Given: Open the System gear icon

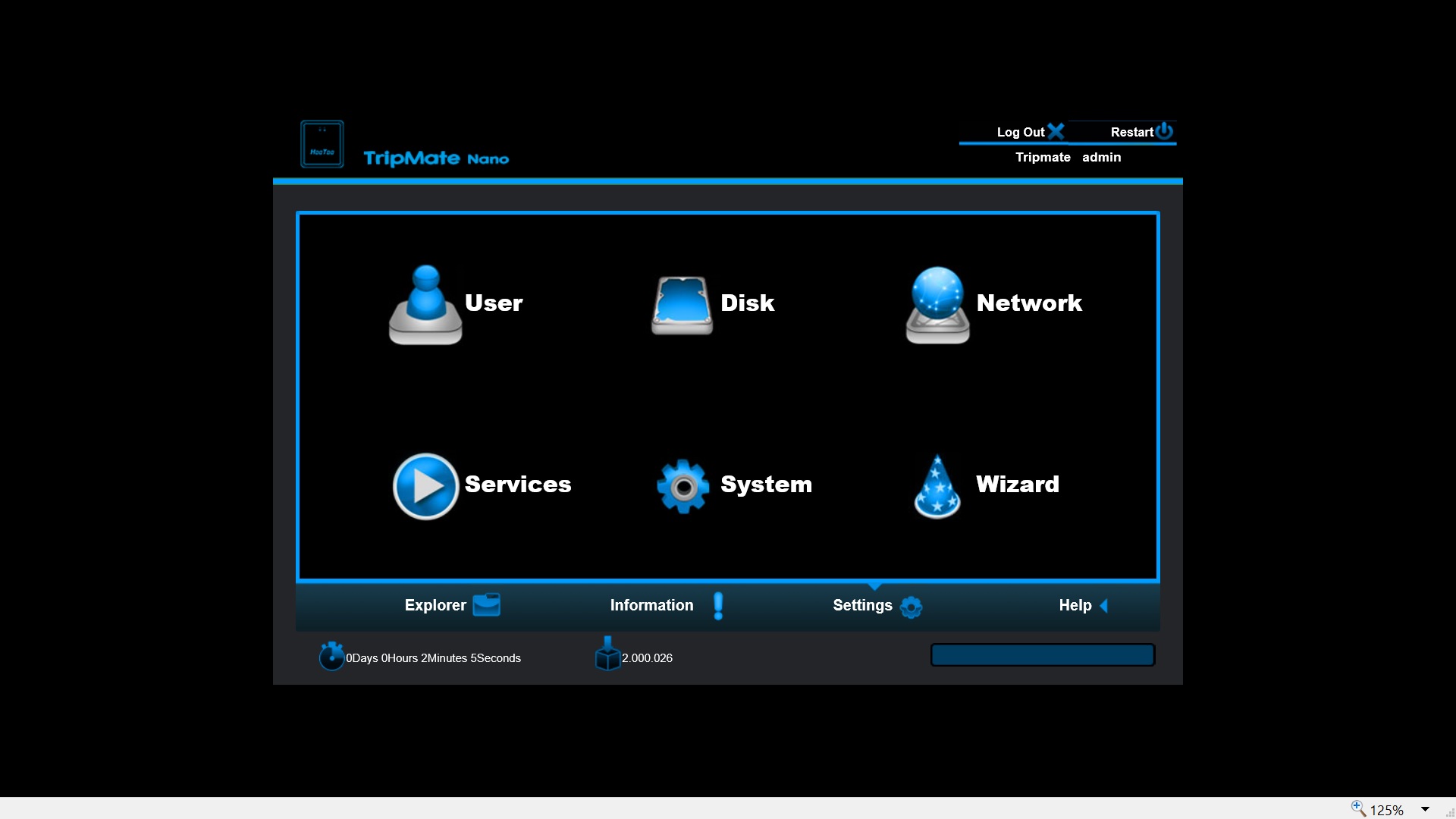Looking at the screenshot, I should (682, 486).
